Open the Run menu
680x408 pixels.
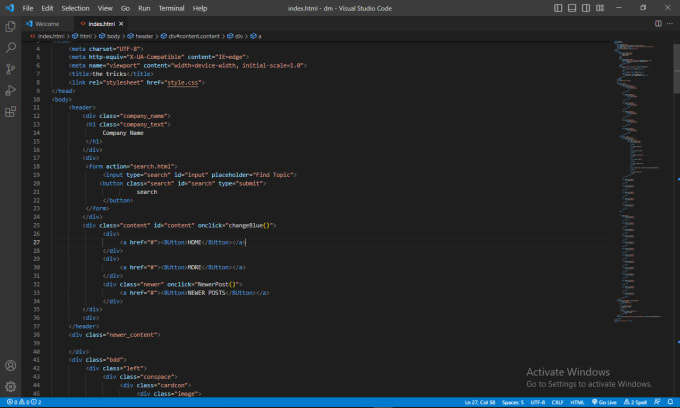pos(144,8)
